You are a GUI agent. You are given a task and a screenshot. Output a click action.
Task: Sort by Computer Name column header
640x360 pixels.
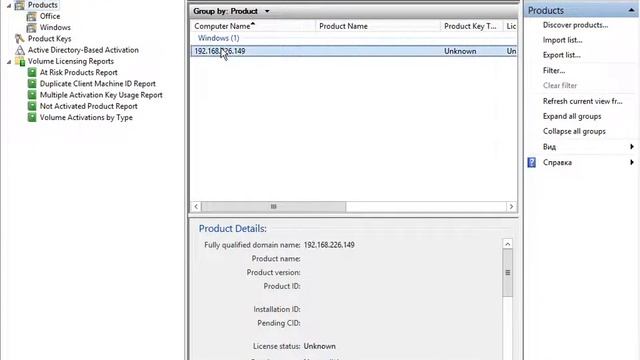point(253,26)
